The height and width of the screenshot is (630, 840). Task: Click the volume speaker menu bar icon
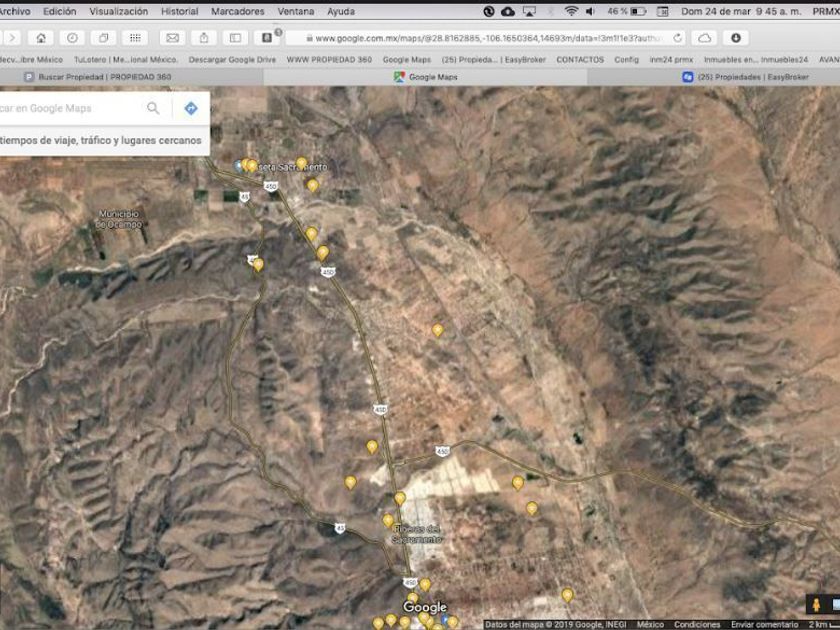[x=590, y=11]
